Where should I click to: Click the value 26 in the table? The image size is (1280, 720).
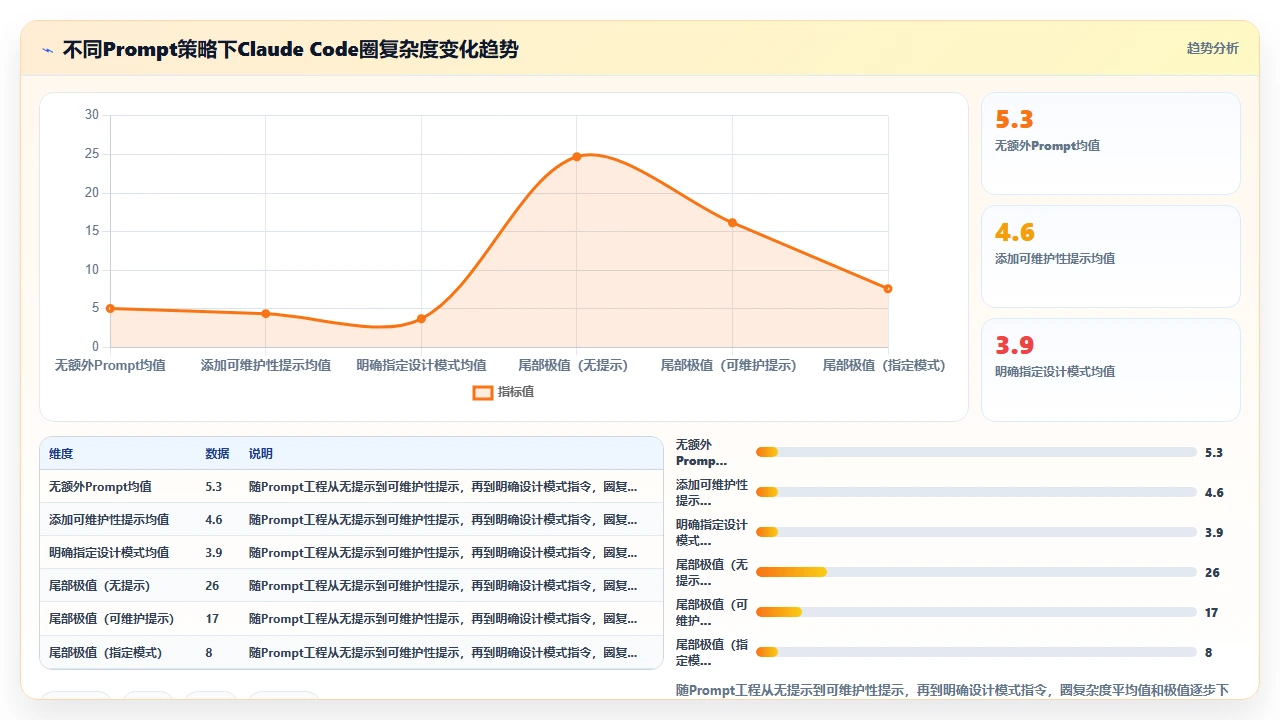point(212,586)
